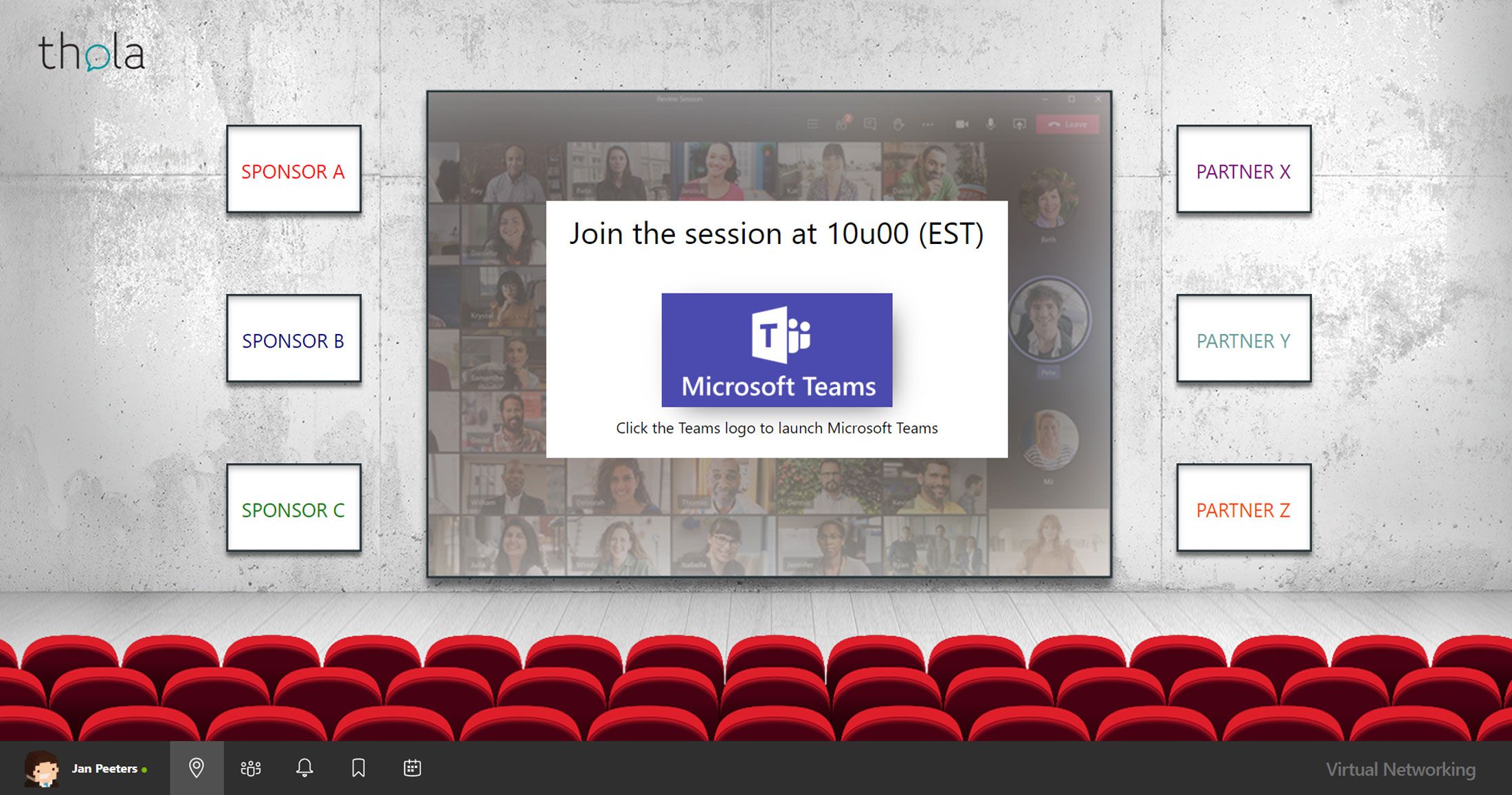Open the PARTNER Z board

tap(1243, 508)
